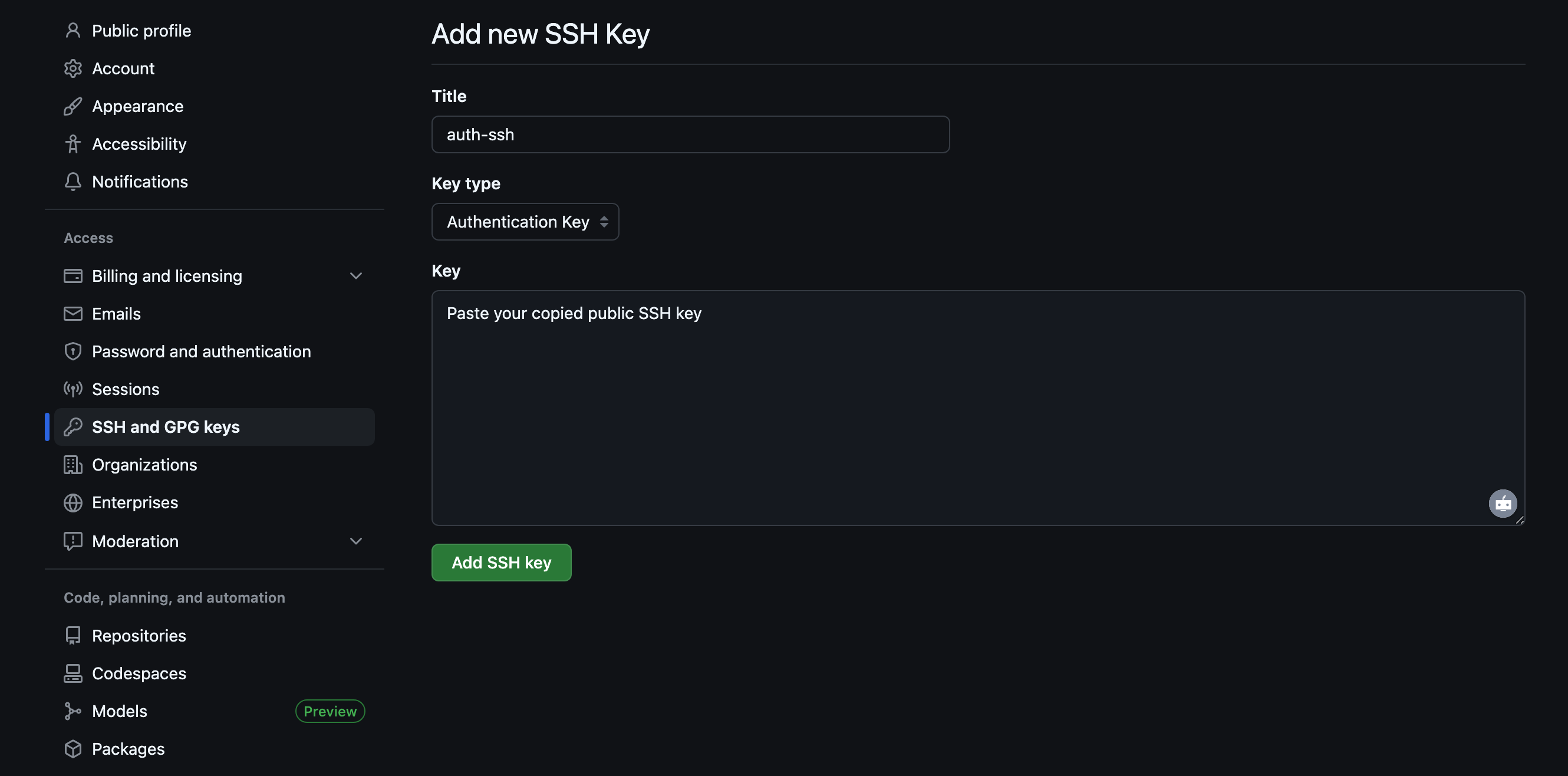Screen dimensions: 1568x776
Task: Click the SSH and GPG keys key icon
Action: point(73,426)
